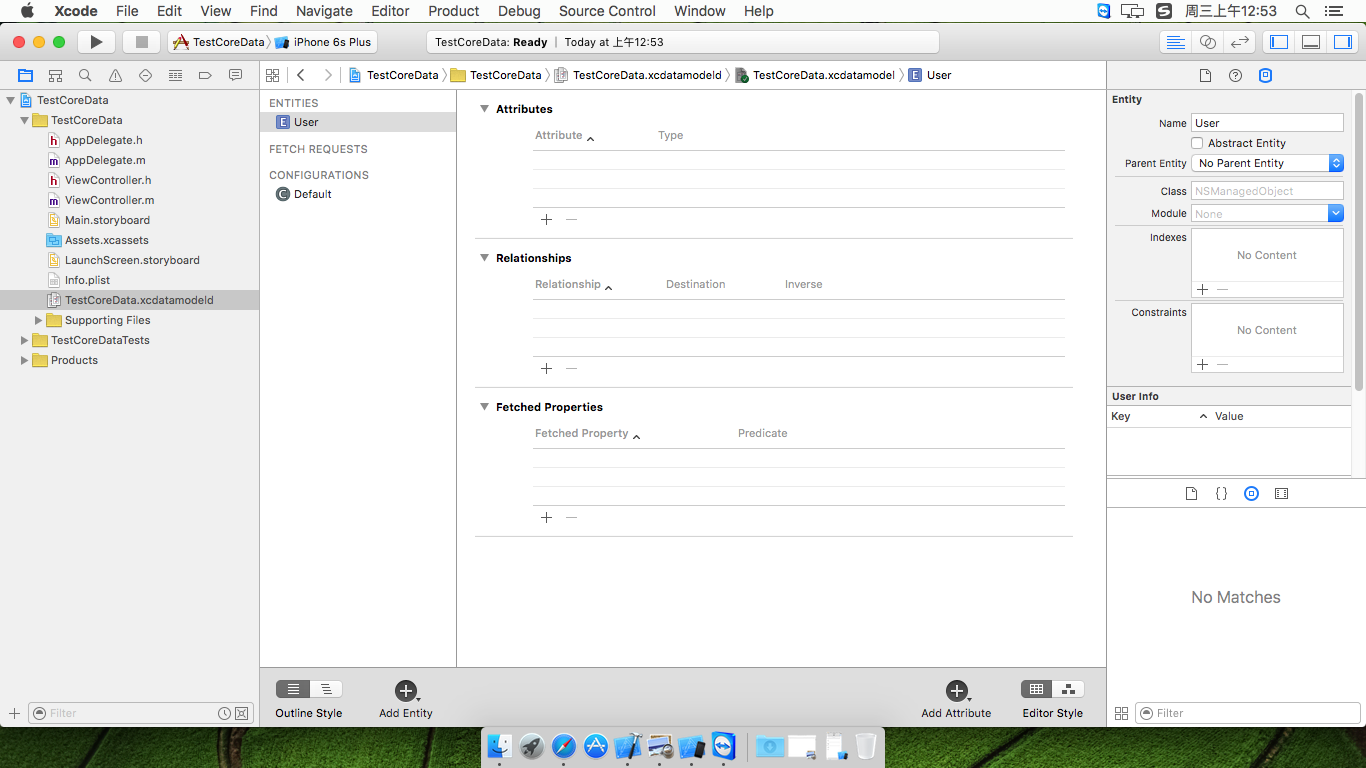Screen dimensions: 1366x768
Task: Switch to the Version editor
Action: click(x=1240, y=42)
